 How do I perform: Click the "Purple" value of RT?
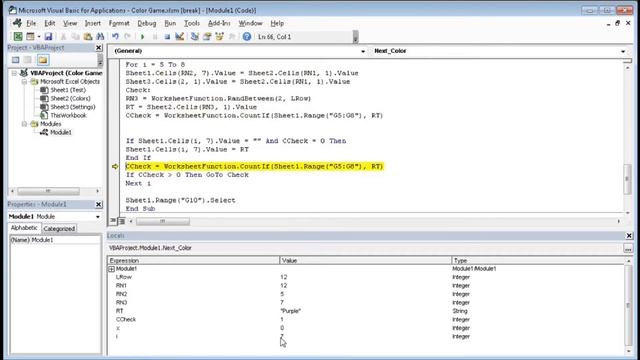(x=290, y=311)
